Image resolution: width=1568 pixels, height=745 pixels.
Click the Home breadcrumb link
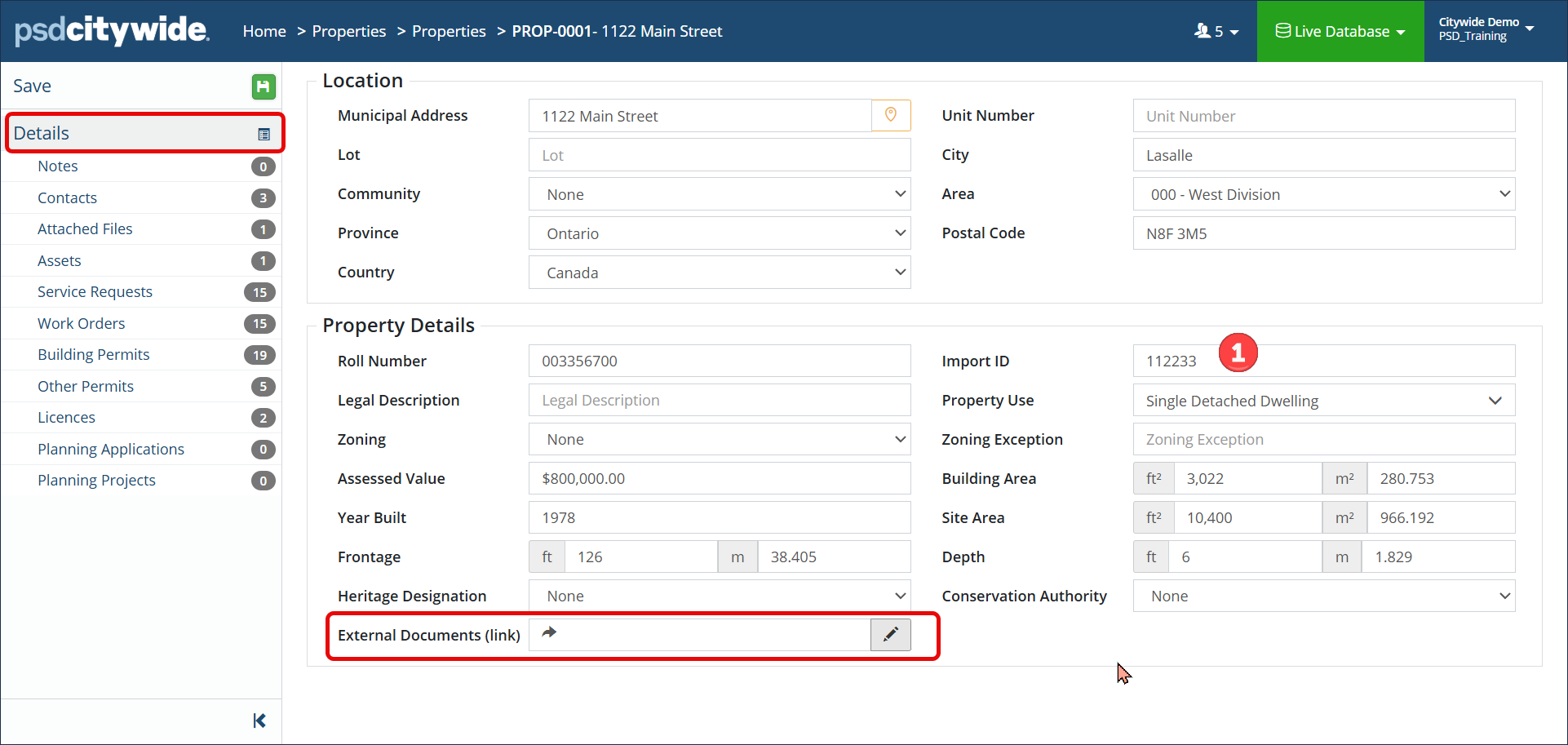click(x=264, y=31)
